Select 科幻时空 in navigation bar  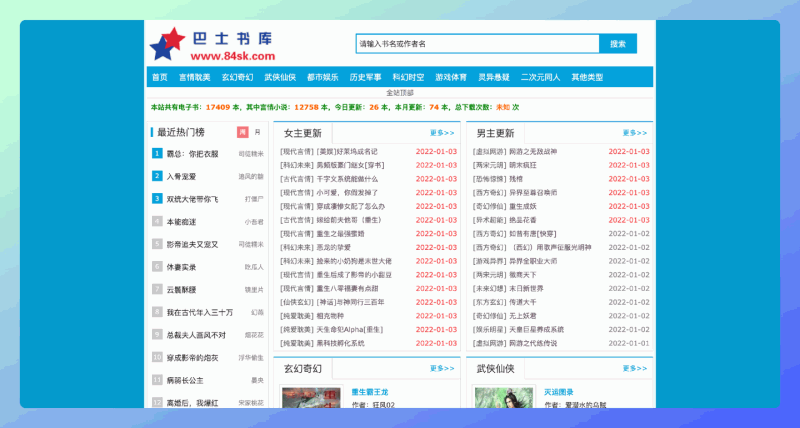pyautogui.click(x=408, y=77)
